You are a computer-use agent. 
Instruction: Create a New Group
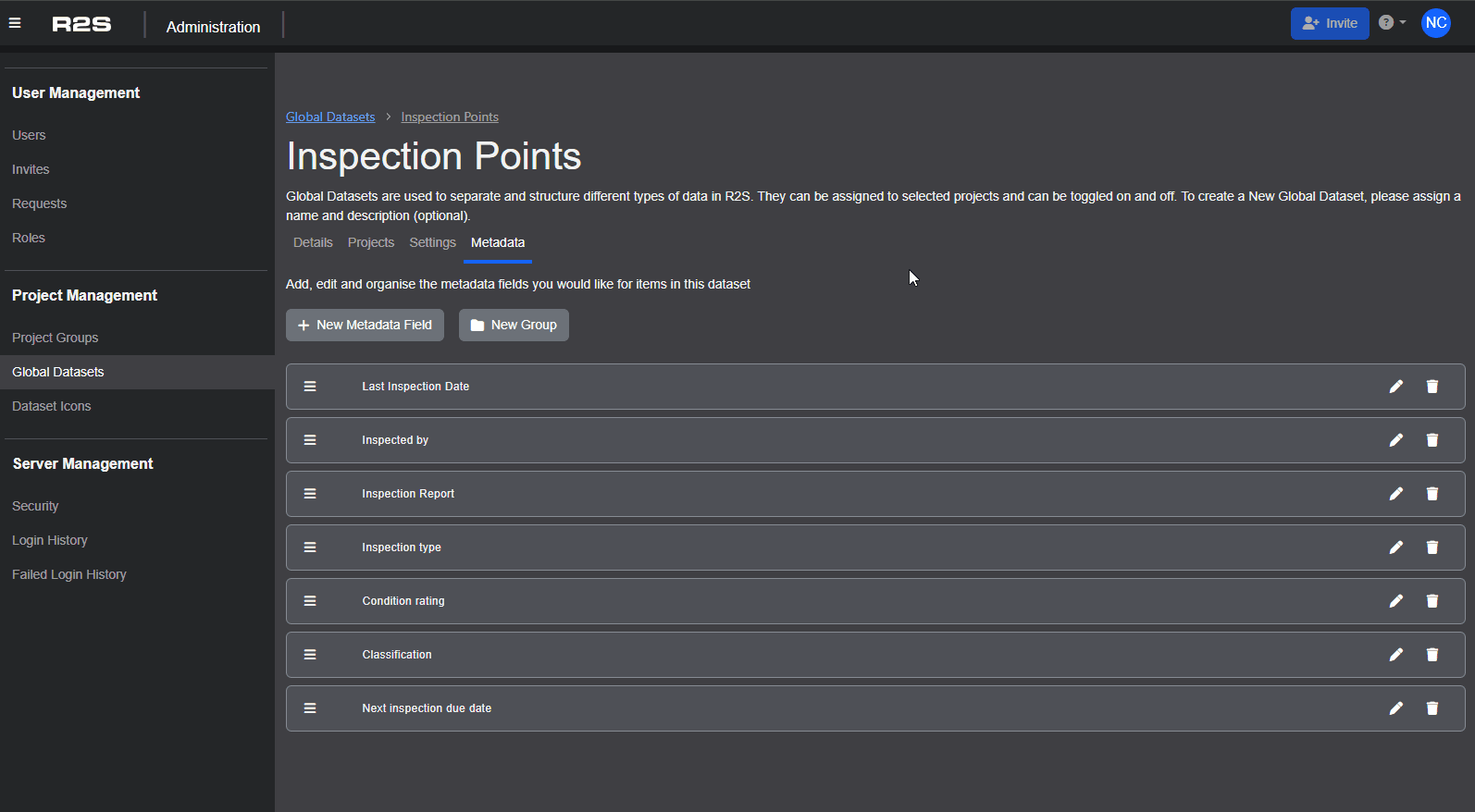(514, 325)
